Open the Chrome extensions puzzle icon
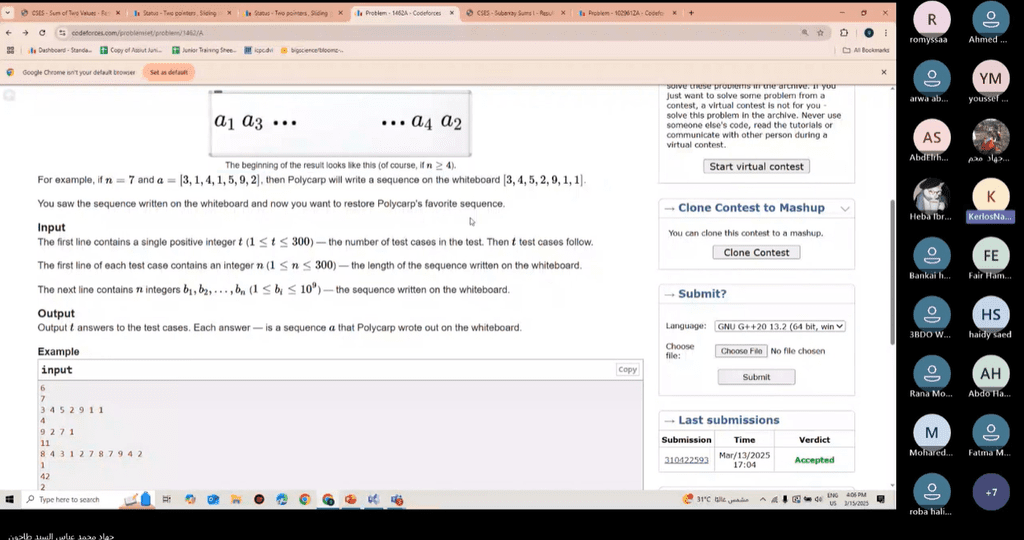Image resolution: width=1024 pixels, height=540 pixels. [x=844, y=33]
